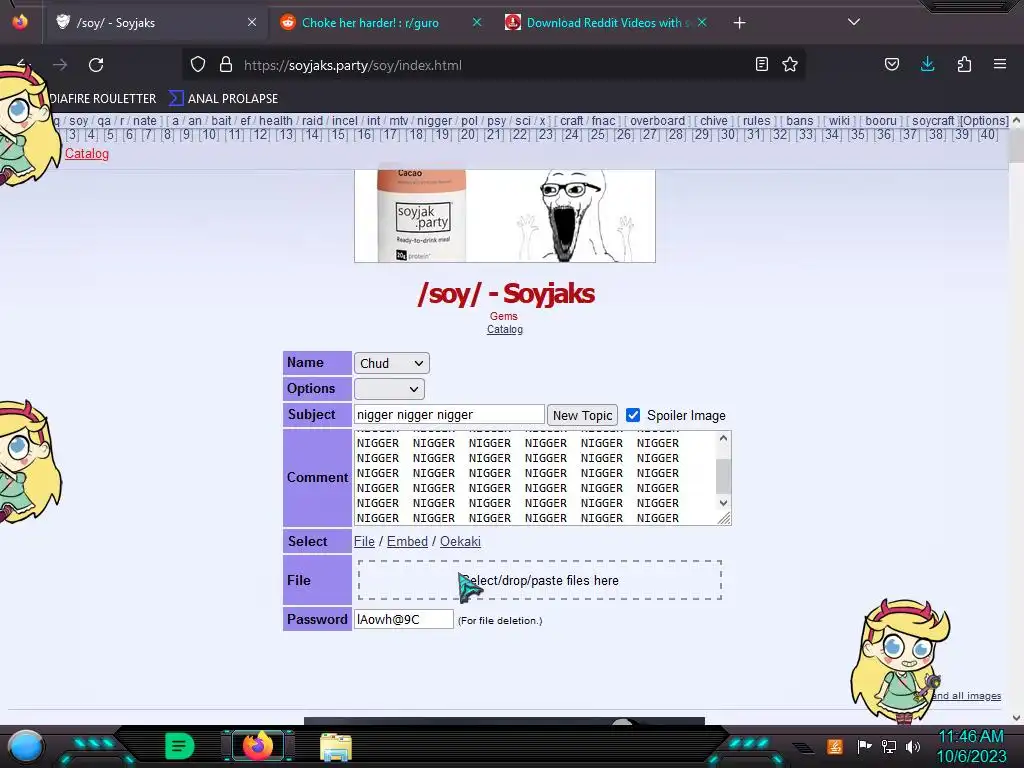Select the File upload option link
The width and height of the screenshot is (1024, 768).
point(364,541)
